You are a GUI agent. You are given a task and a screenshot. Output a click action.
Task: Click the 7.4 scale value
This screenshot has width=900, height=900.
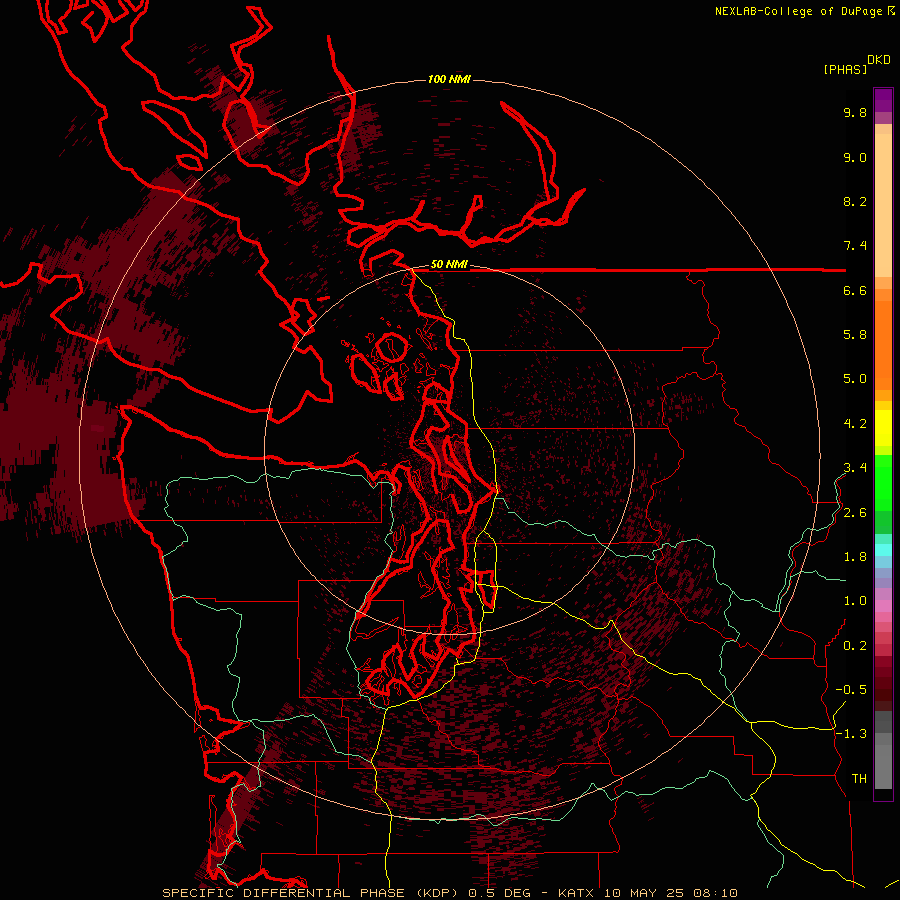pyautogui.click(x=855, y=246)
